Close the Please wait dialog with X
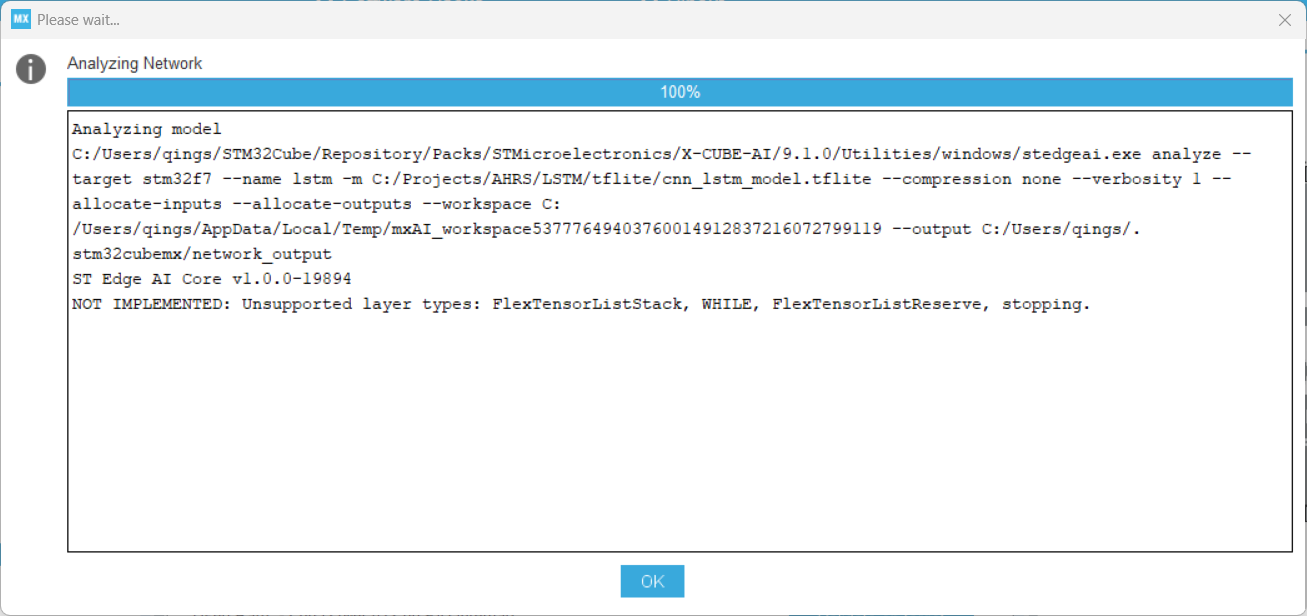This screenshot has height=616, width=1307. 1285,19
